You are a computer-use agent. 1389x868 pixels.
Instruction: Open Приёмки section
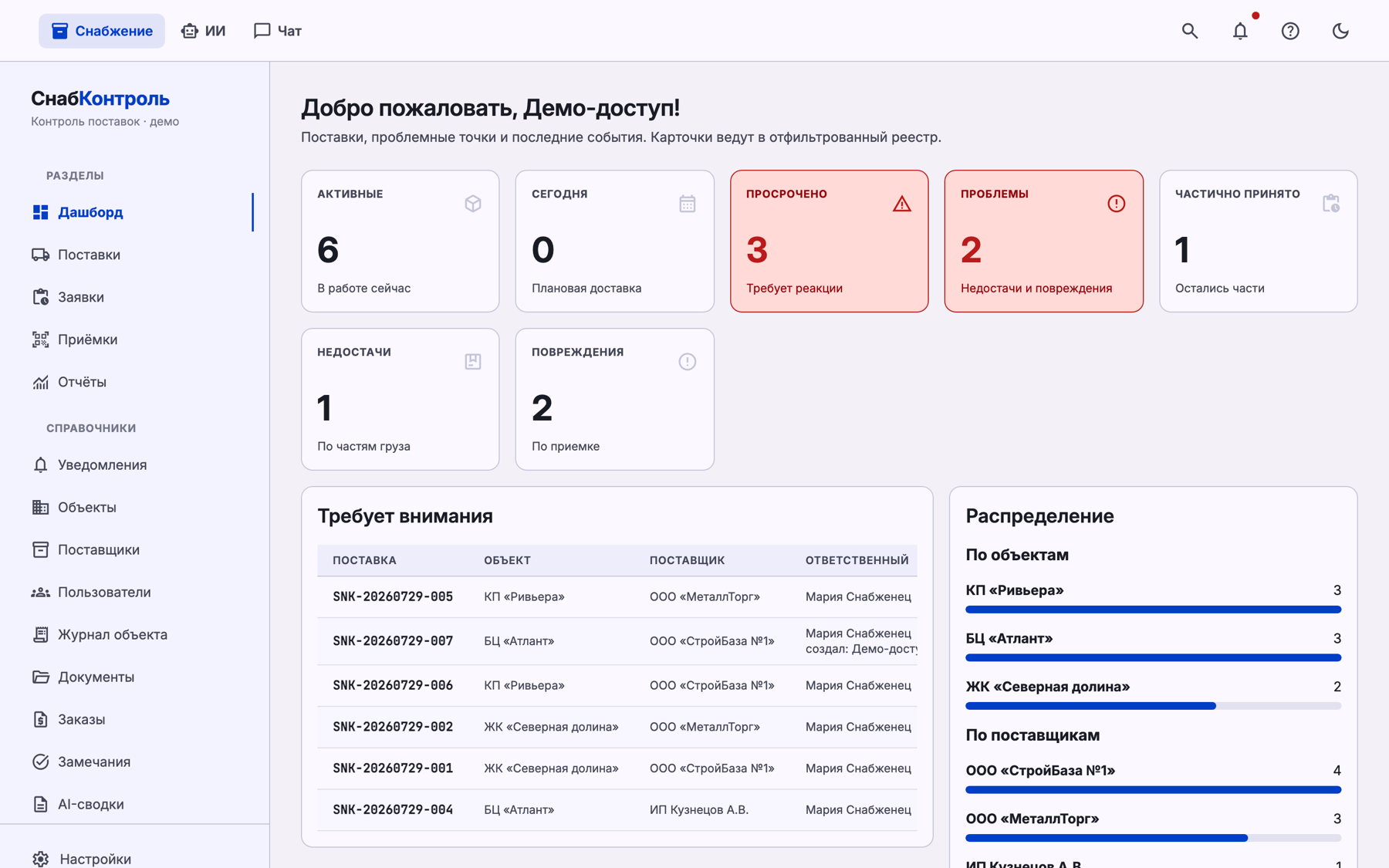coord(134,339)
